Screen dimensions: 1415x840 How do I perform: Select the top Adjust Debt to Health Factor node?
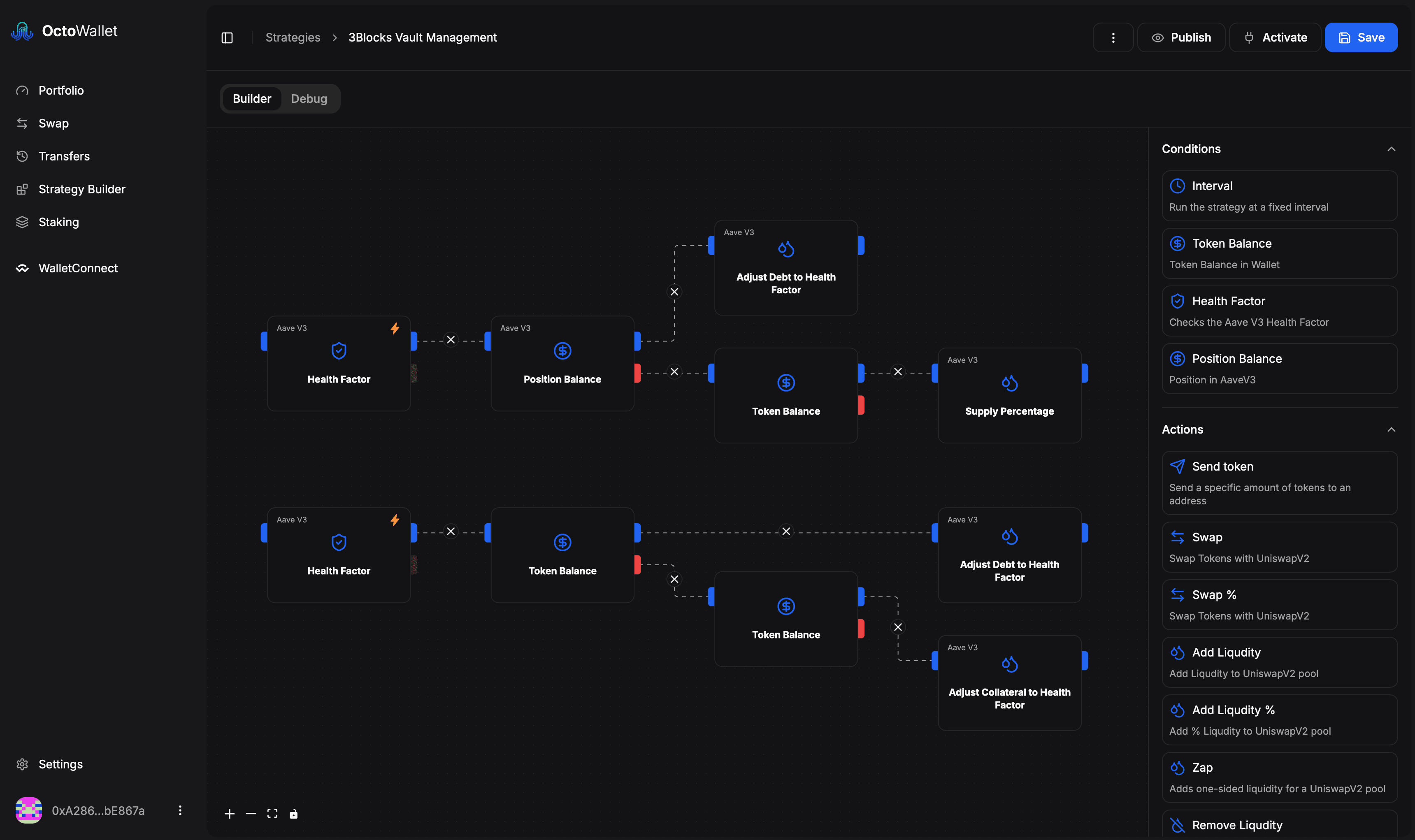click(785, 268)
